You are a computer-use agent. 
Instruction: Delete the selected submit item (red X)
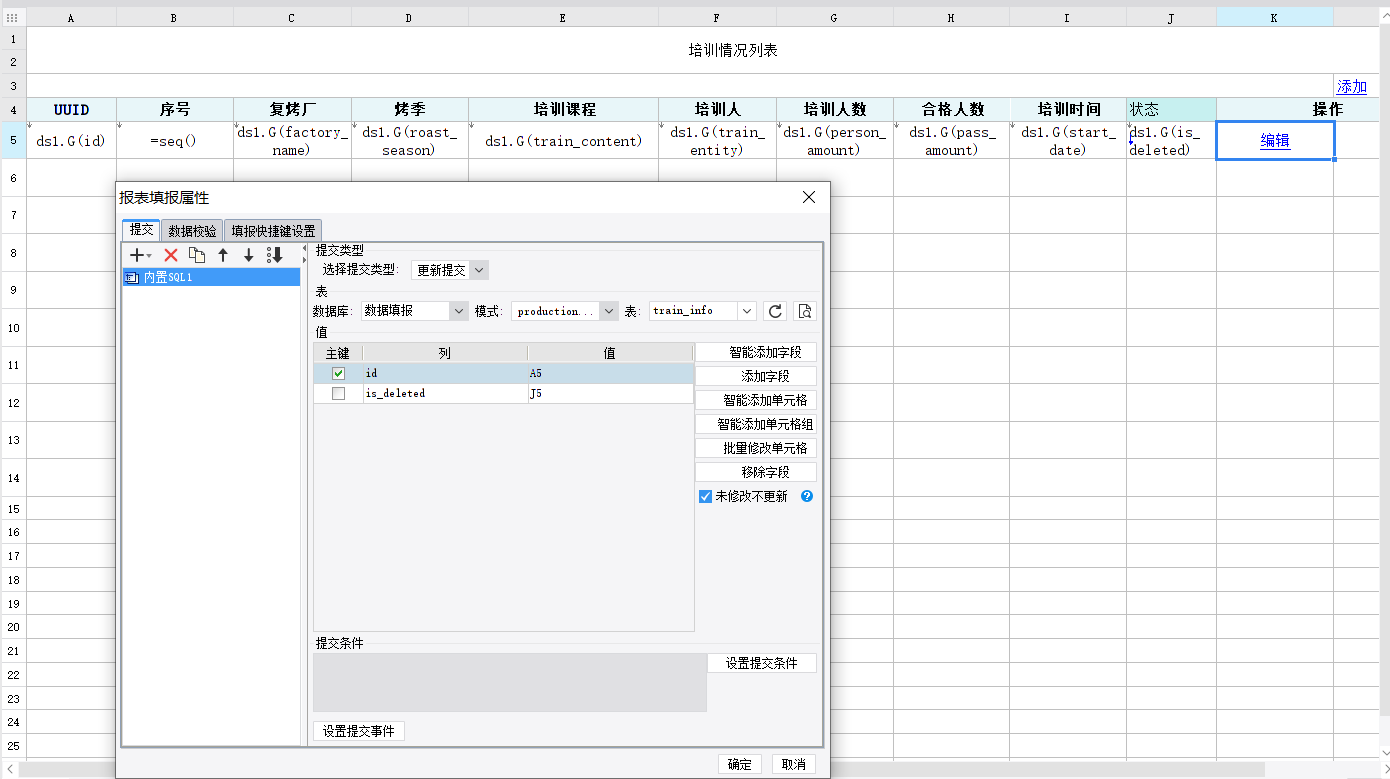[x=171, y=255]
